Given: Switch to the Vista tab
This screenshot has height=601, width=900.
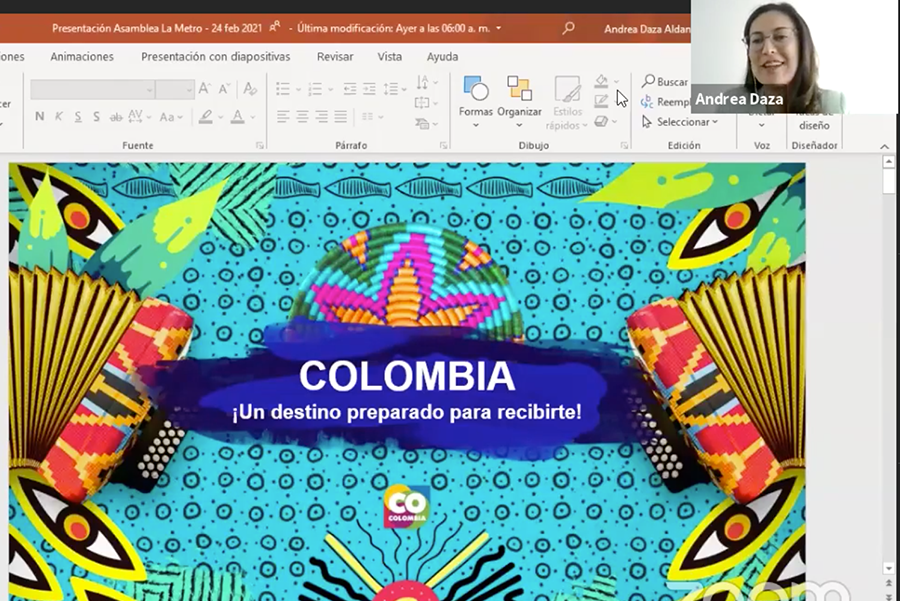Looking at the screenshot, I should tap(390, 57).
